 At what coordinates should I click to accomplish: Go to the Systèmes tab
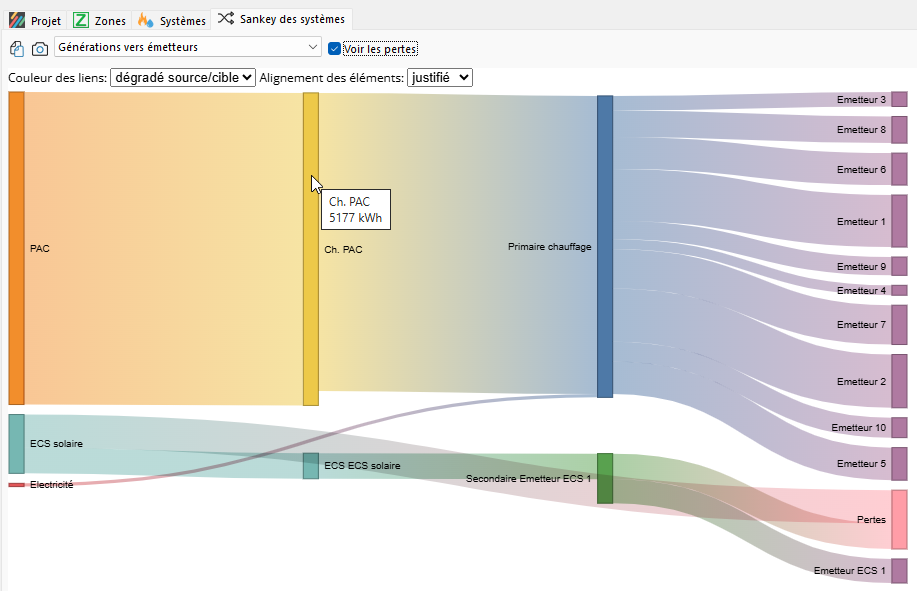pos(172,20)
